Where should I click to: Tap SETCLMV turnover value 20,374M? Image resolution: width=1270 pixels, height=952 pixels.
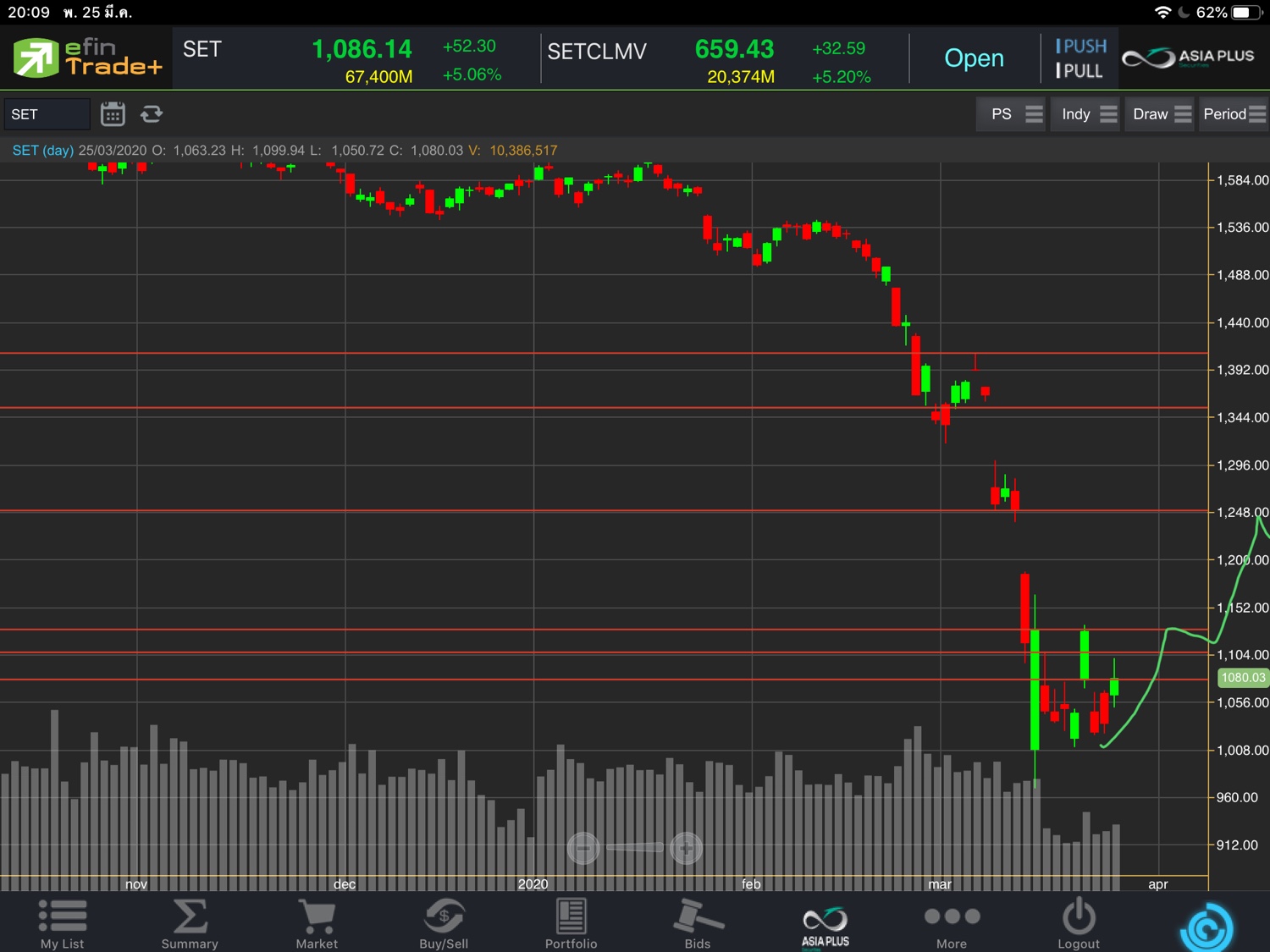[740, 77]
